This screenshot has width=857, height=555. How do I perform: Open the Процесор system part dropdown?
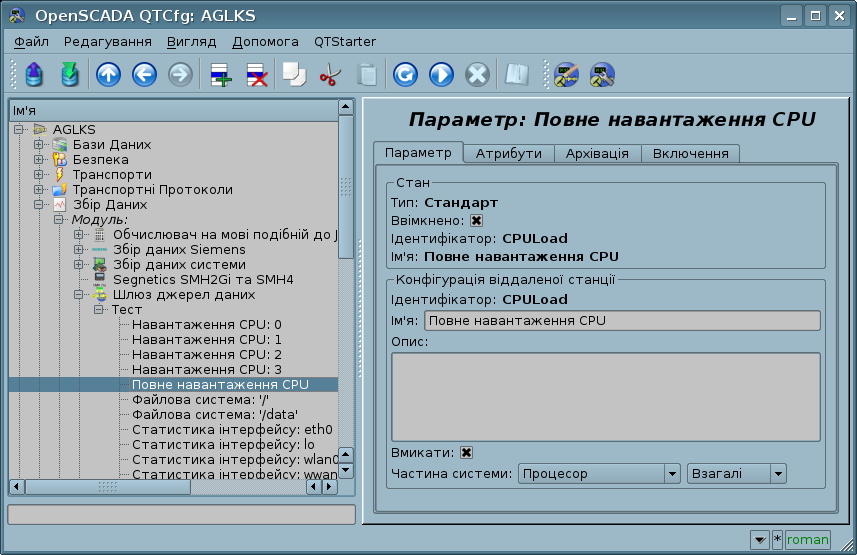[x=599, y=474]
